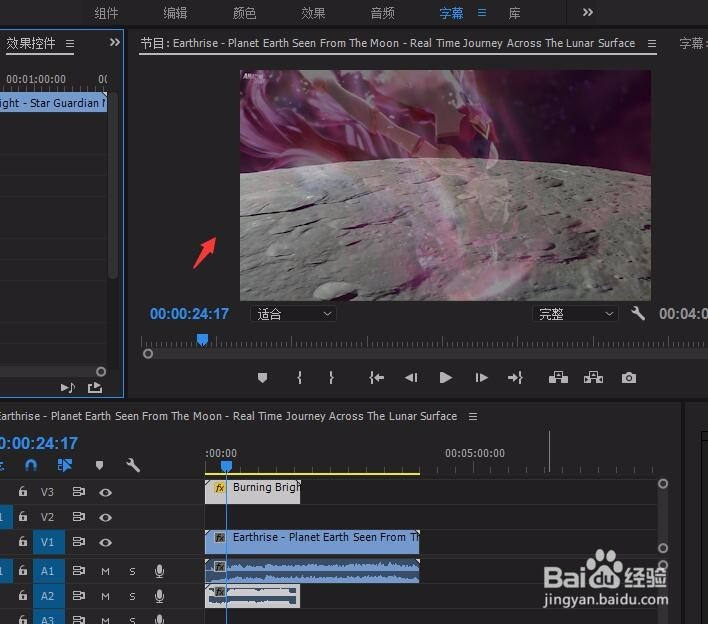
Task: Switch to 组件 workspace
Action: tap(107, 13)
